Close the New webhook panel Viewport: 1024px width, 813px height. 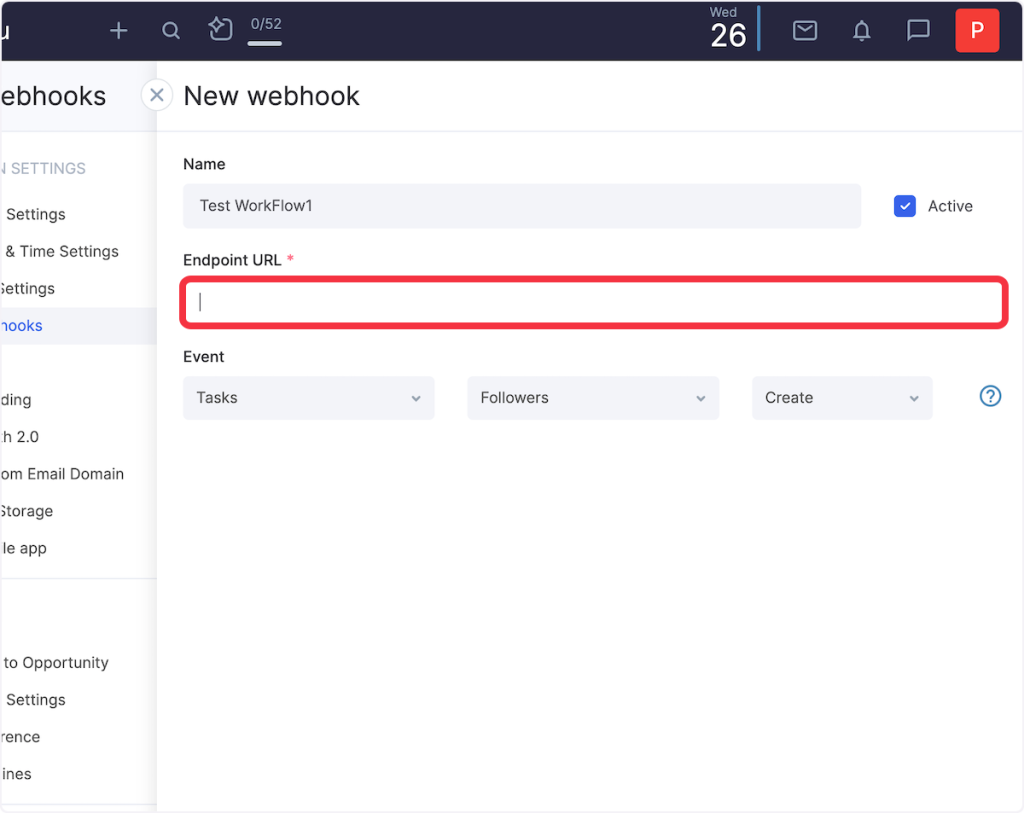click(x=156, y=95)
